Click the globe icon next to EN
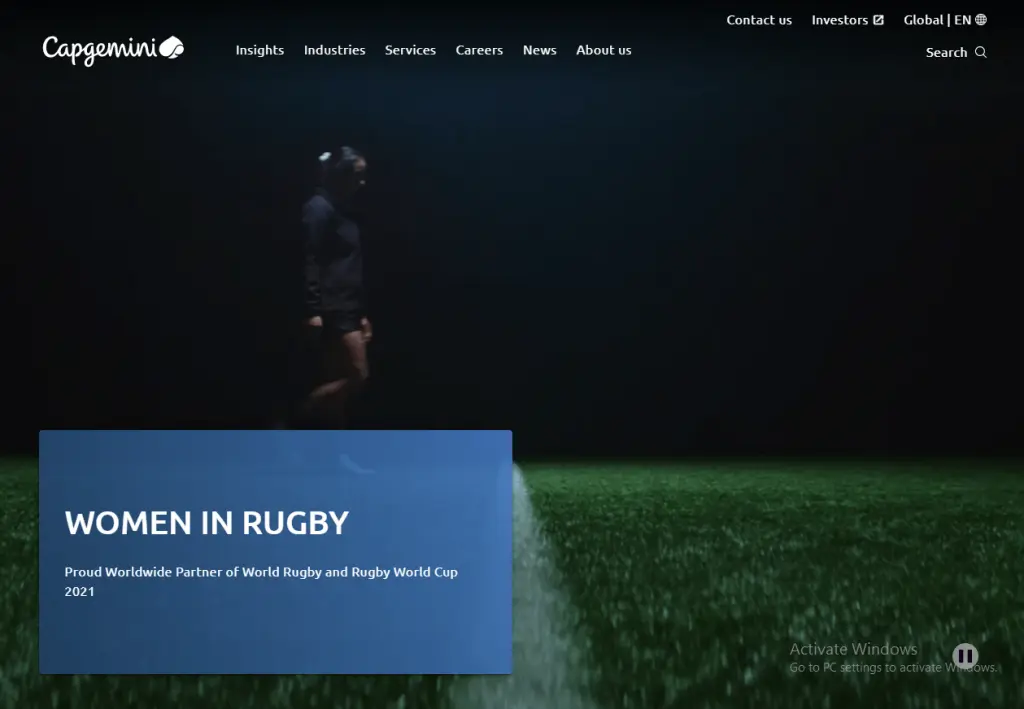This screenshot has width=1024, height=709. pos(981,20)
